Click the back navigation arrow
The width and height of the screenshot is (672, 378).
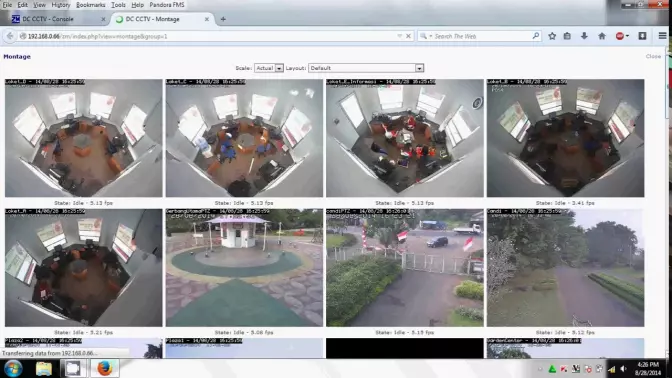click(x=10, y=36)
